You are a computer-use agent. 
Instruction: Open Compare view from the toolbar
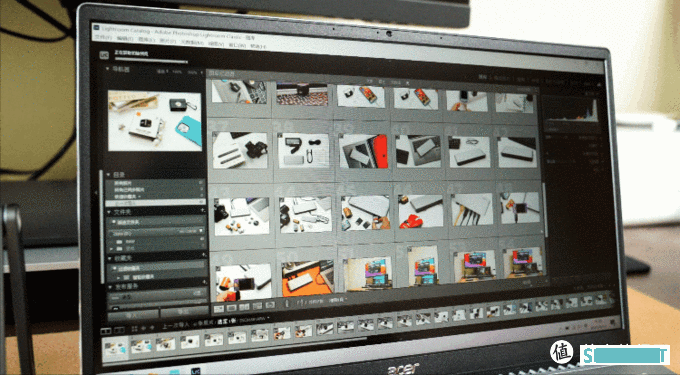click(245, 307)
